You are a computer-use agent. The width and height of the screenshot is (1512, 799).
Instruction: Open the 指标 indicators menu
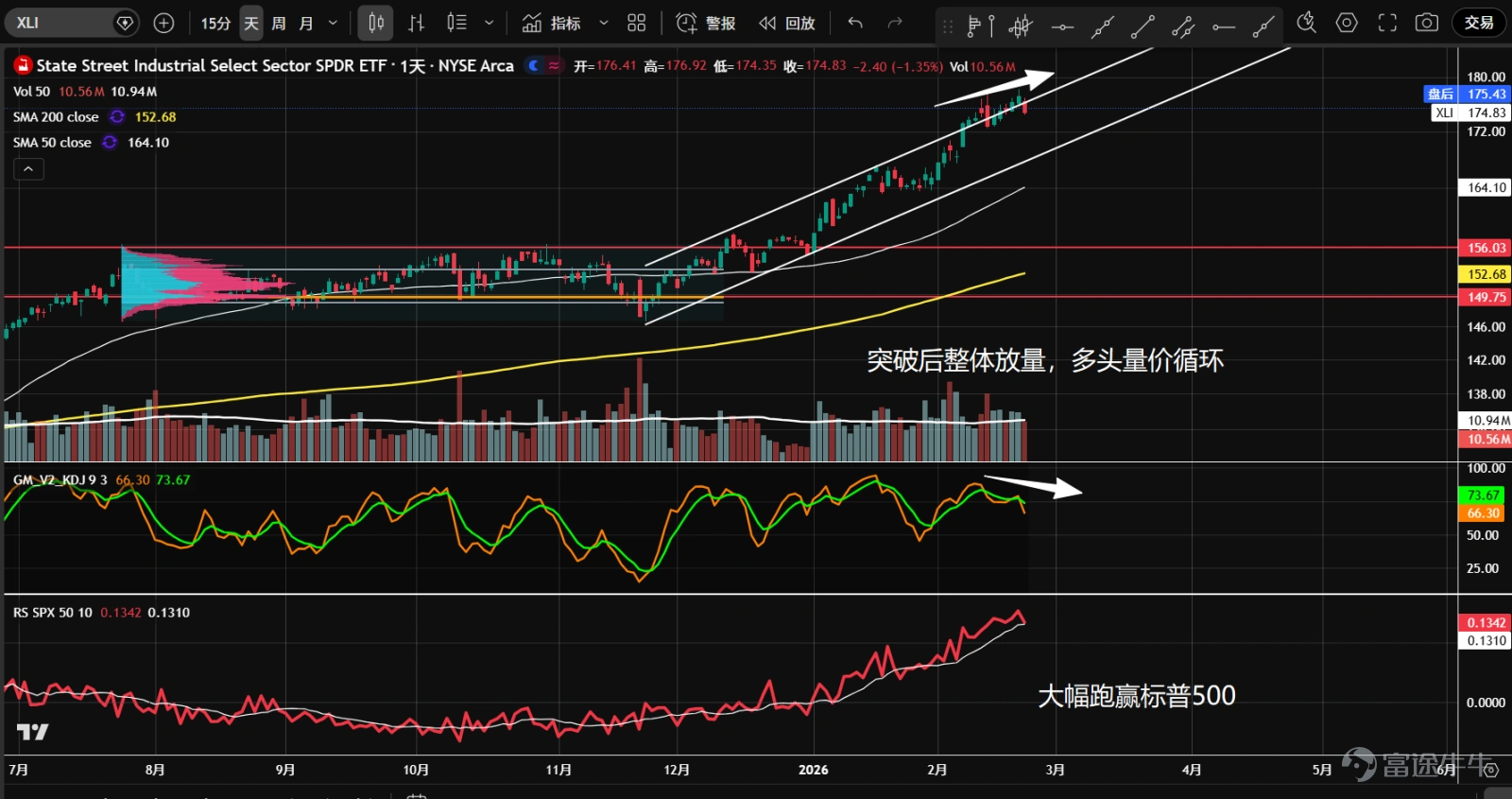coord(552,23)
